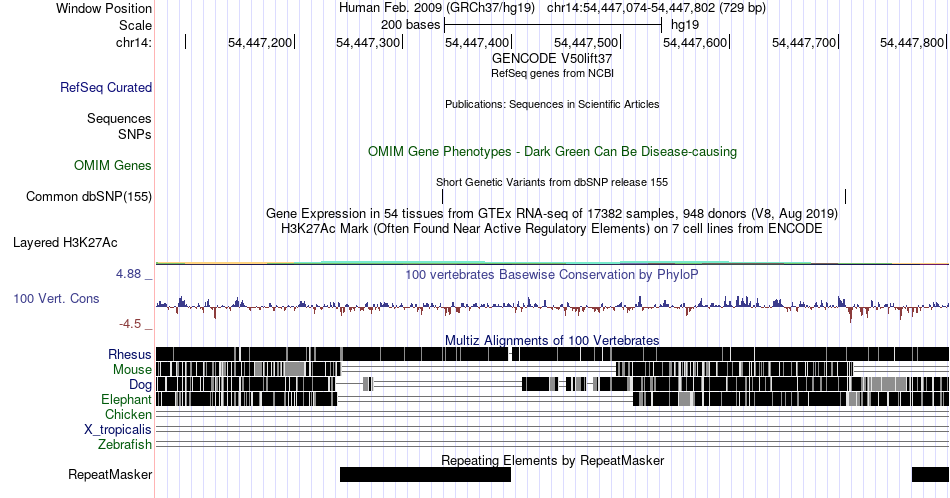Click the chr14: base position label
This screenshot has width=950, height=498.
(x=134, y=42)
